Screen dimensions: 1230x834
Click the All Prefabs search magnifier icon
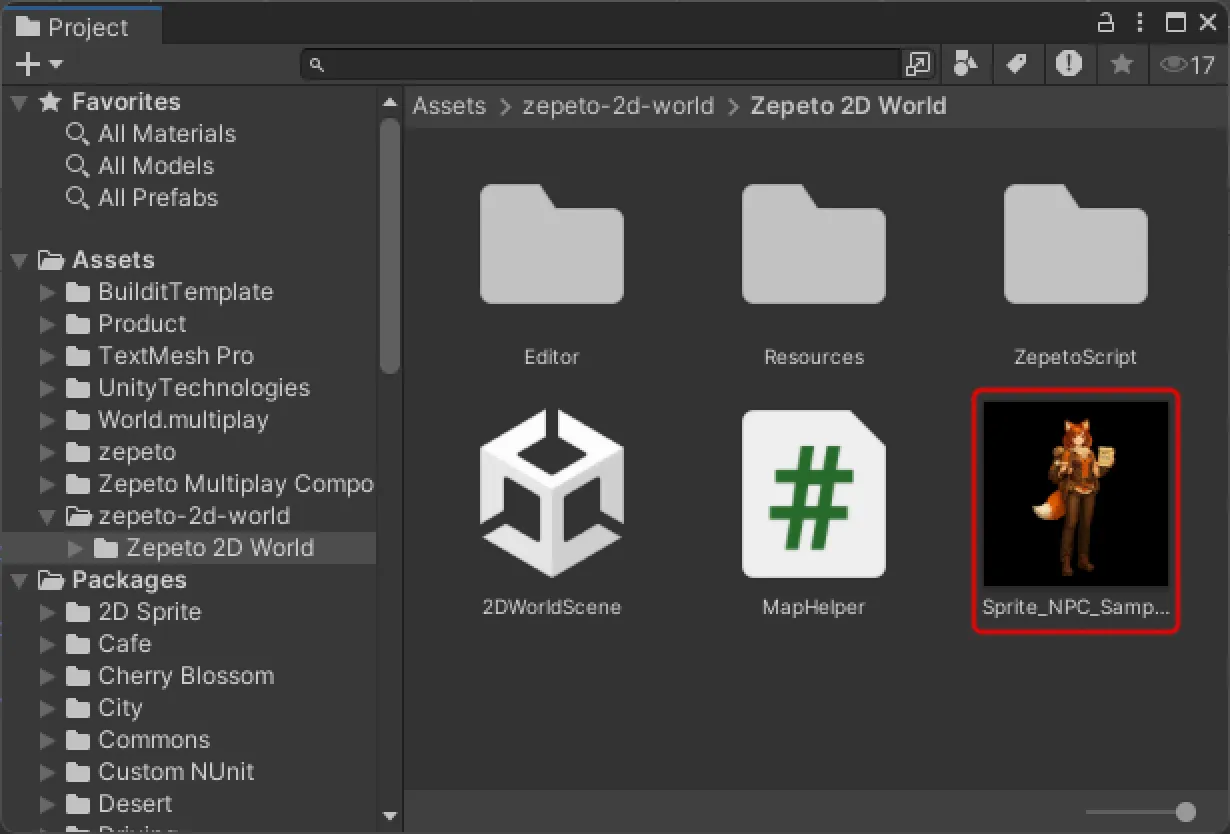pos(77,198)
